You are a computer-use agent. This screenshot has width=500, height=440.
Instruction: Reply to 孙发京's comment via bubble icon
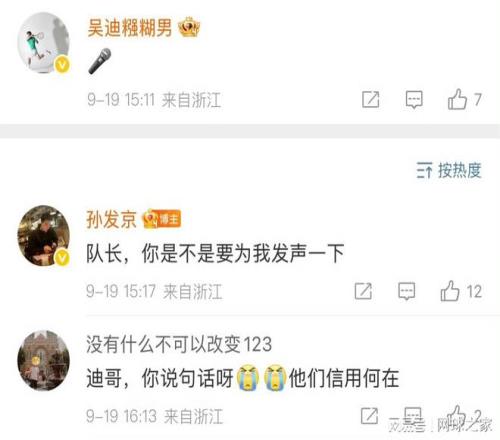[407, 291]
